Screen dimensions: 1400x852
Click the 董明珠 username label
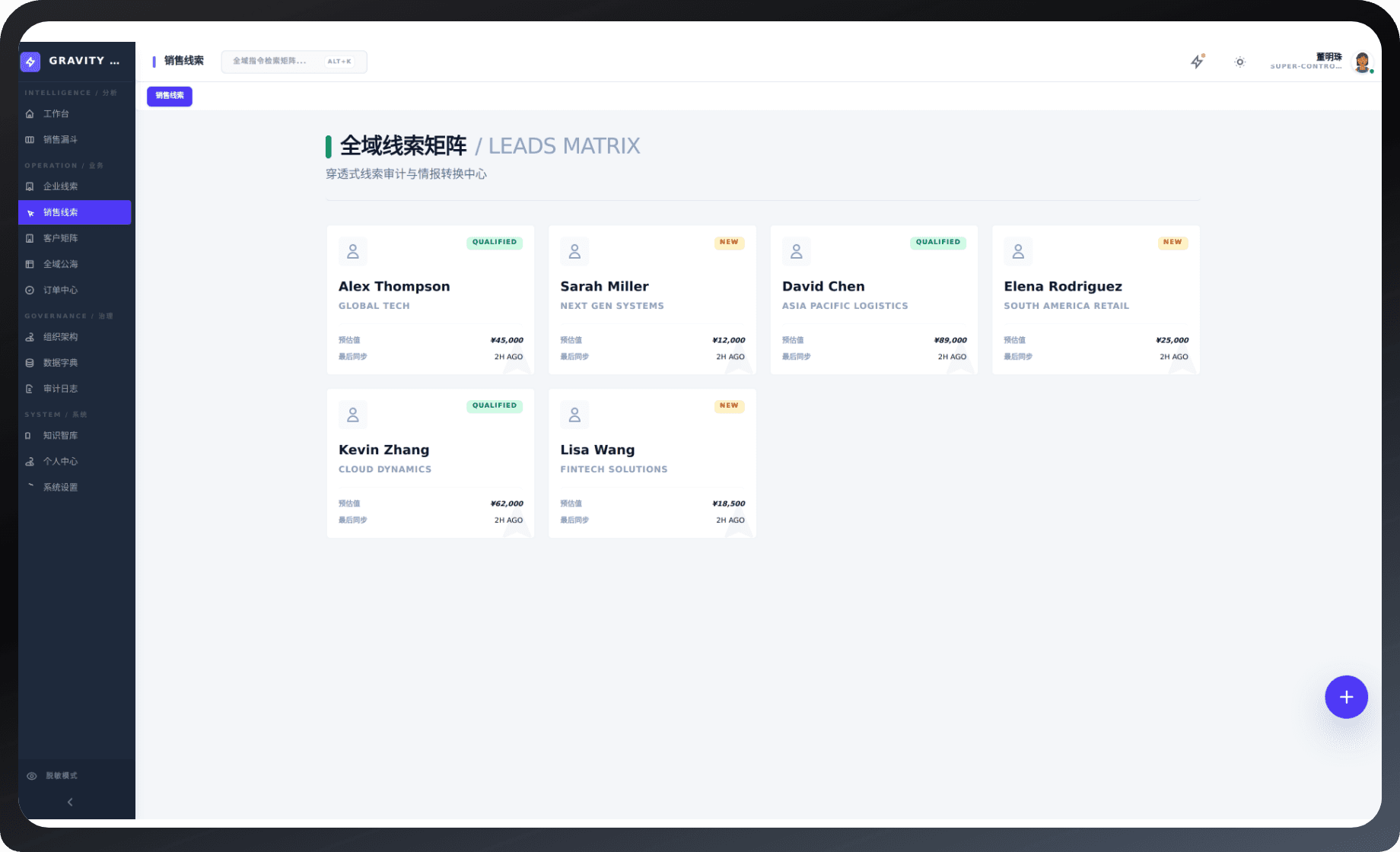[x=1328, y=57]
